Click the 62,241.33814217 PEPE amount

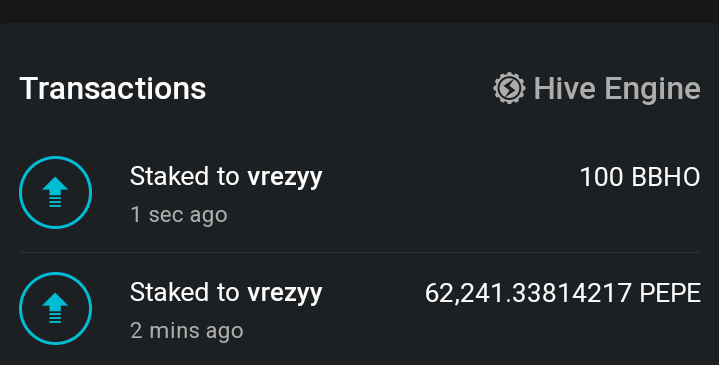pyautogui.click(x=563, y=293)
